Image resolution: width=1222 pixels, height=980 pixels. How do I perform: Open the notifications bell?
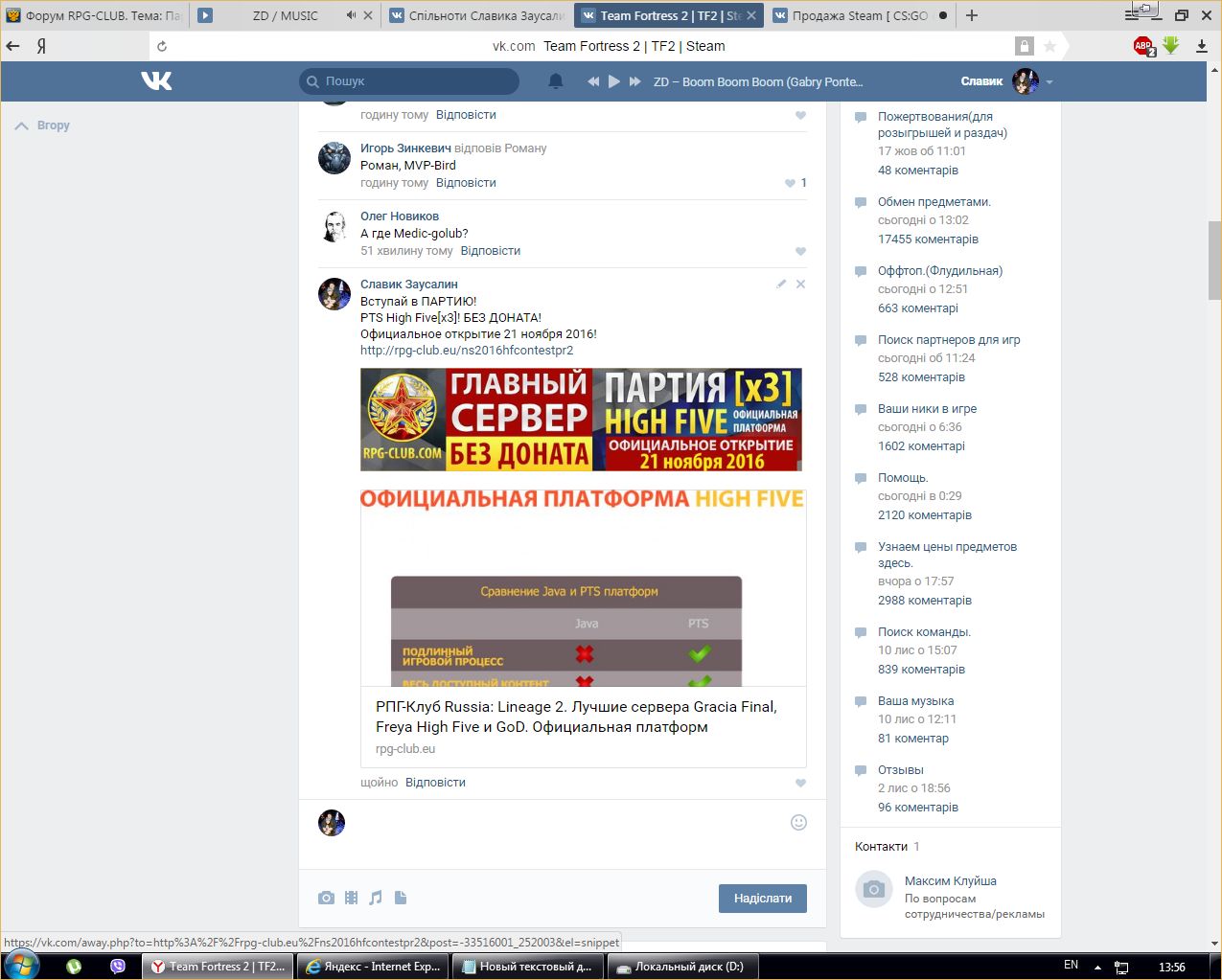(555, 81)
